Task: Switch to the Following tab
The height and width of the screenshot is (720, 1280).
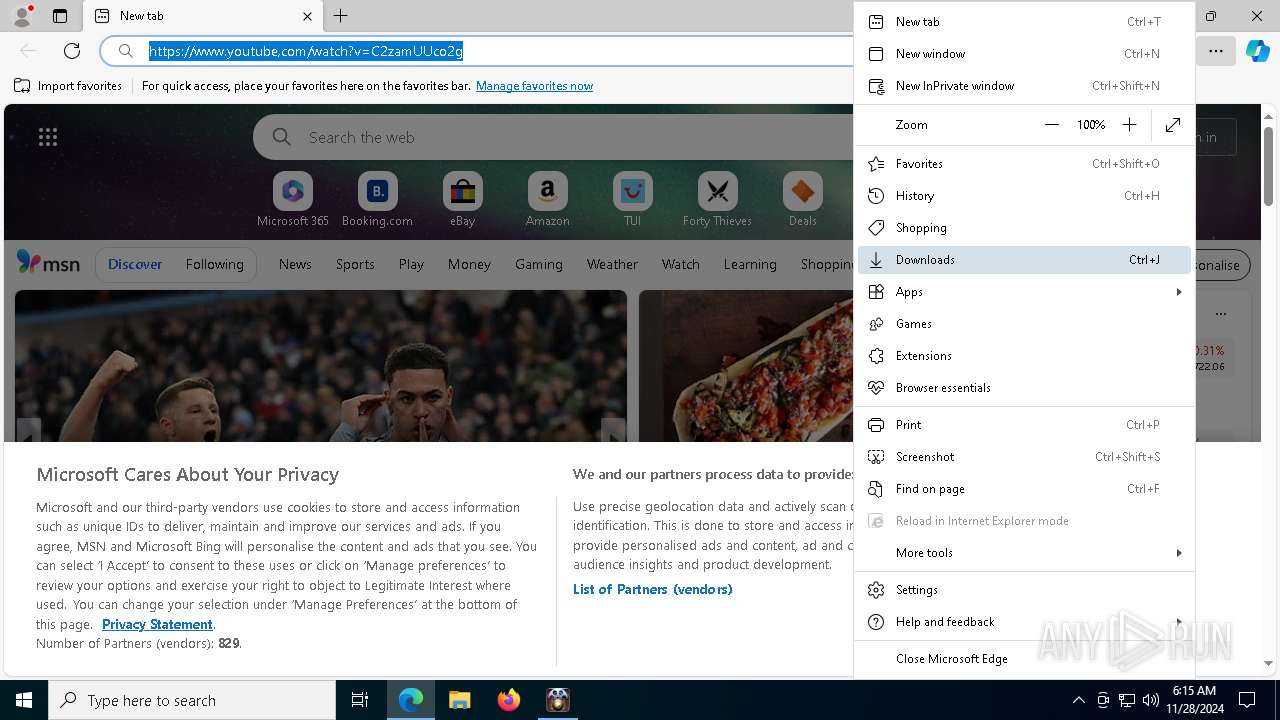Action: (x=214, y=264)
